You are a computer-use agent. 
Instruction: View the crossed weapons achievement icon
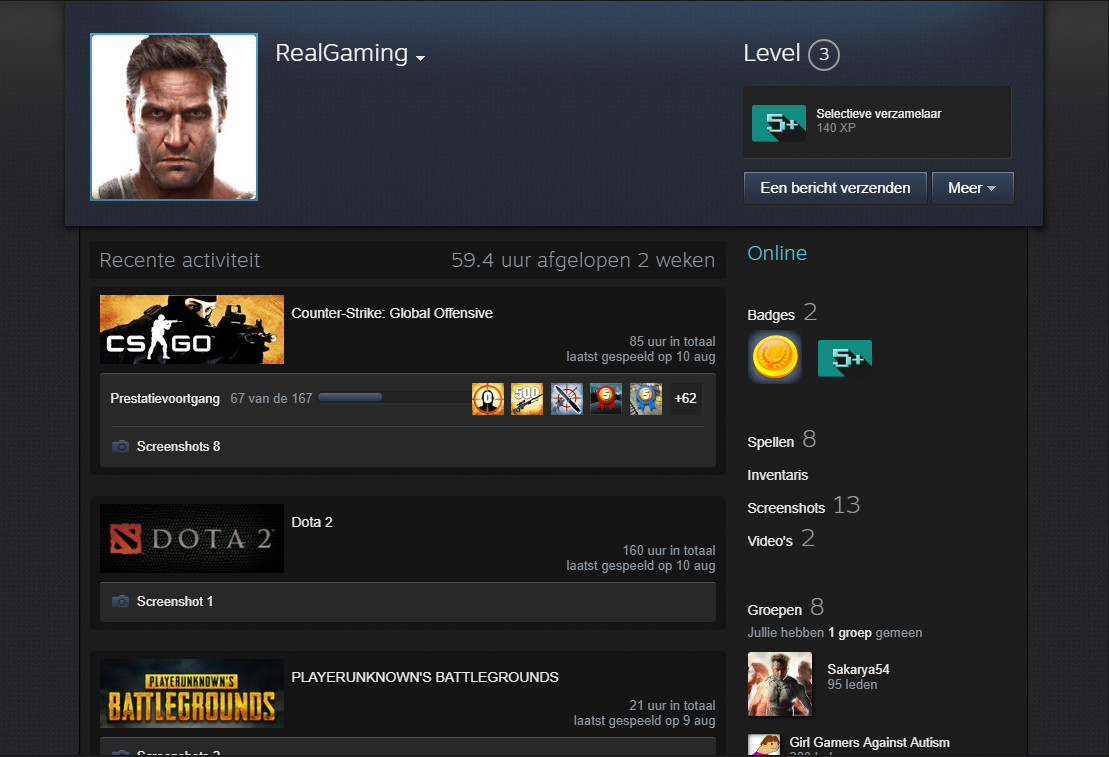(x=567, y=399)
